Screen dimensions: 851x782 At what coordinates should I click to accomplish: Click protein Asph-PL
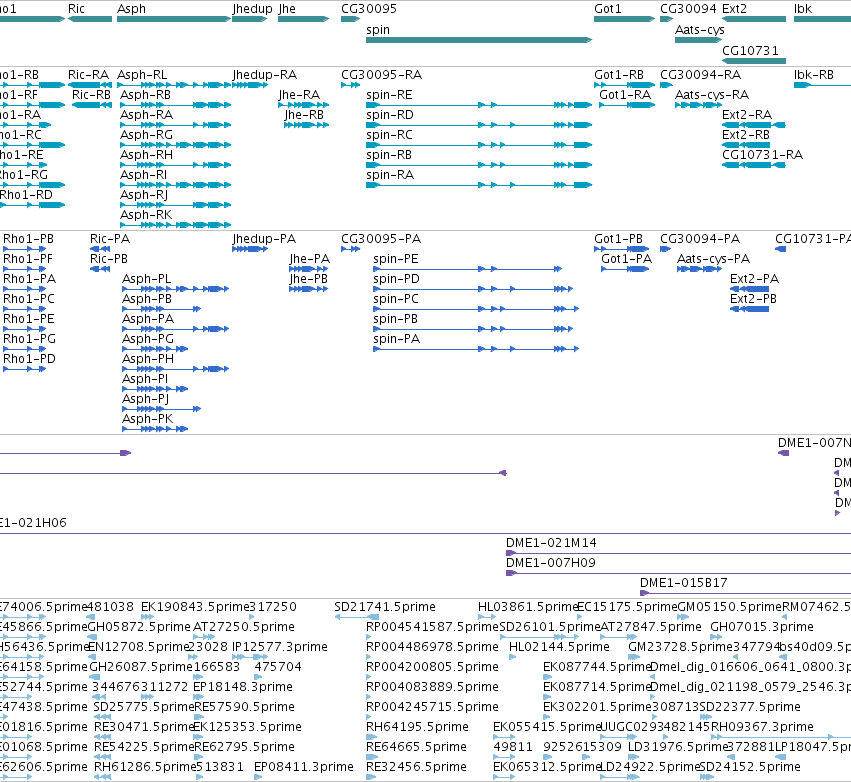(175, 289)
